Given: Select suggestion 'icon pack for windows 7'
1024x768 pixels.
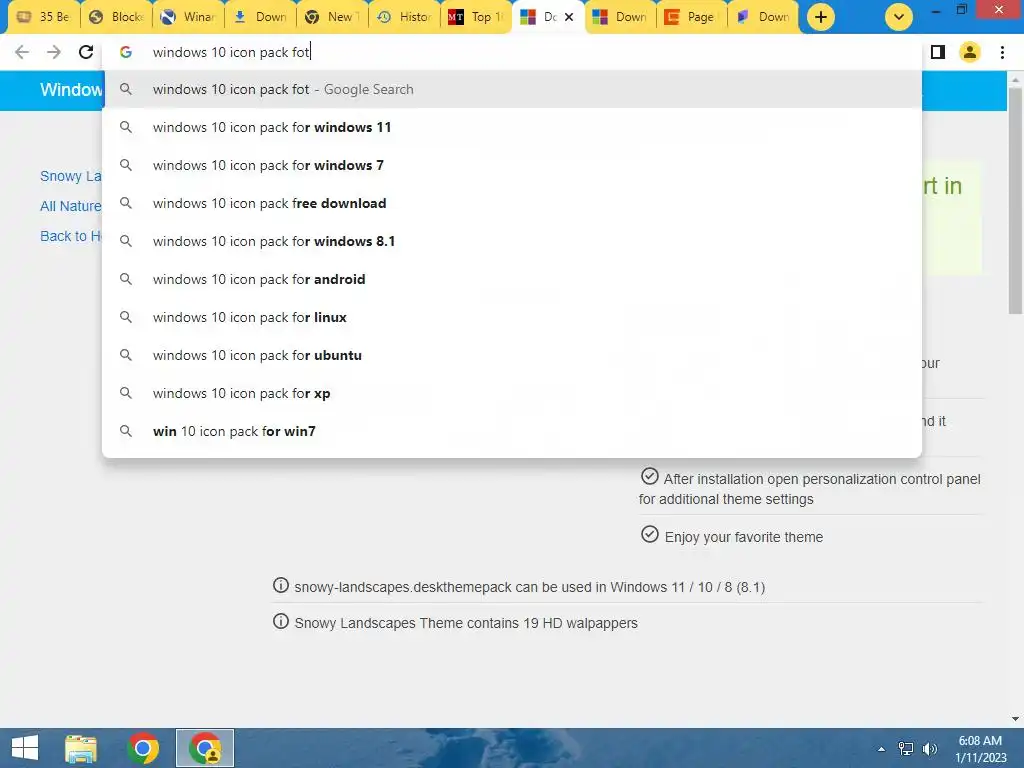Looking at the screenshot, I should pos(512,165).
